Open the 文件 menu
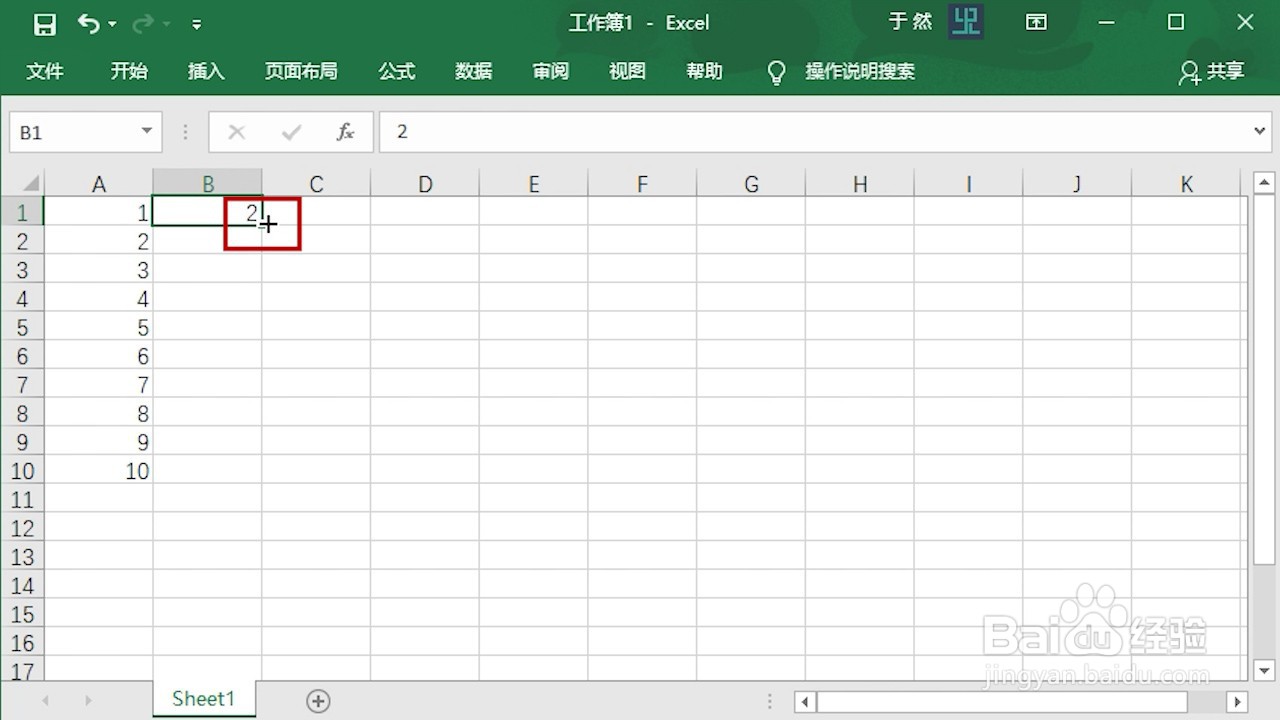This screenshot has width=1280, height=720. point(45,71)
